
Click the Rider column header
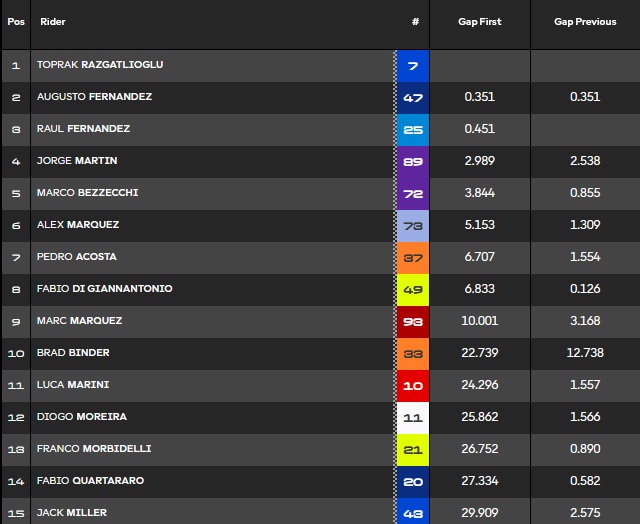[53, 22]
